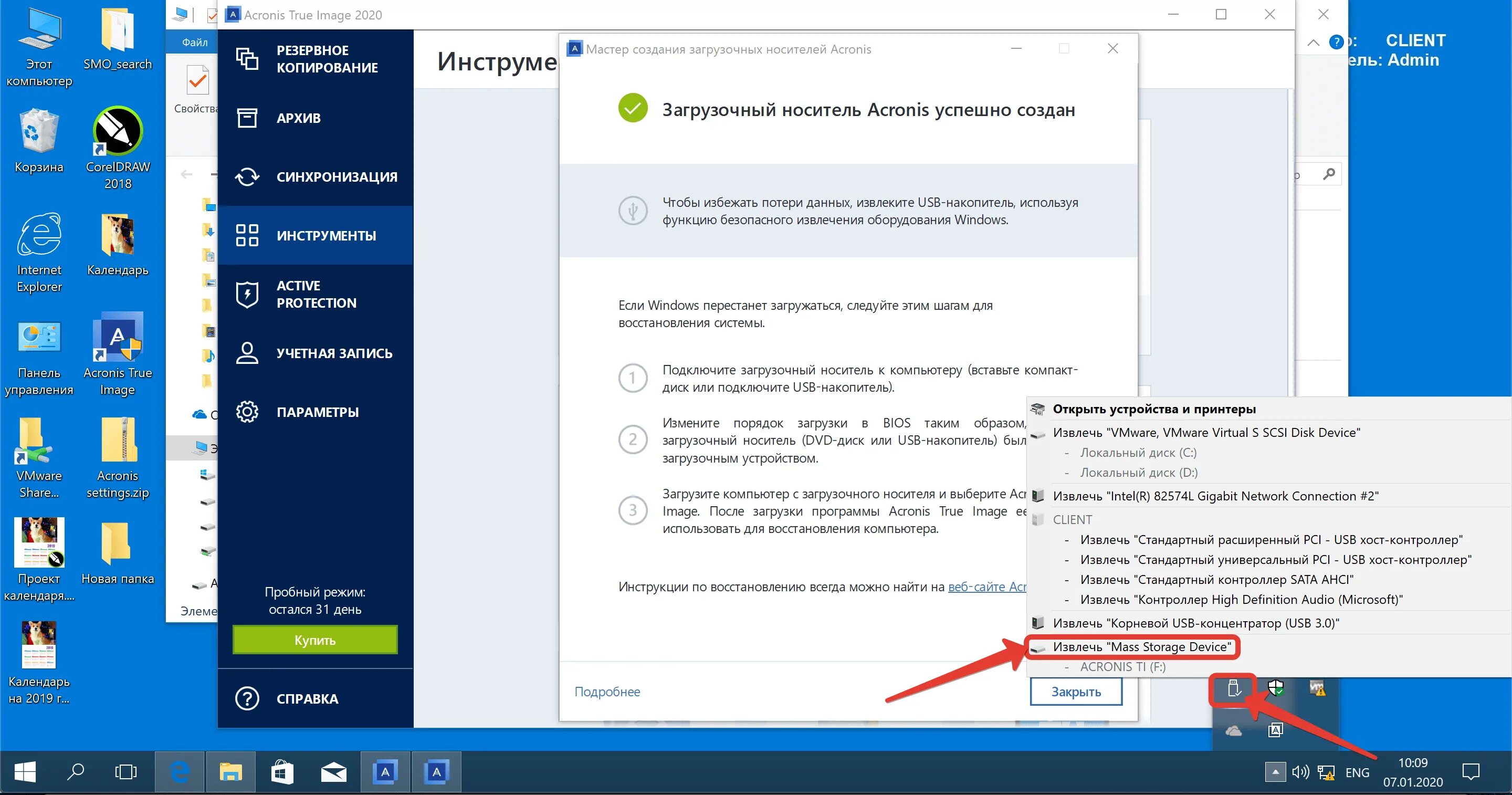Click the Tools grid icon in sidebar

(x=247, y=235)
